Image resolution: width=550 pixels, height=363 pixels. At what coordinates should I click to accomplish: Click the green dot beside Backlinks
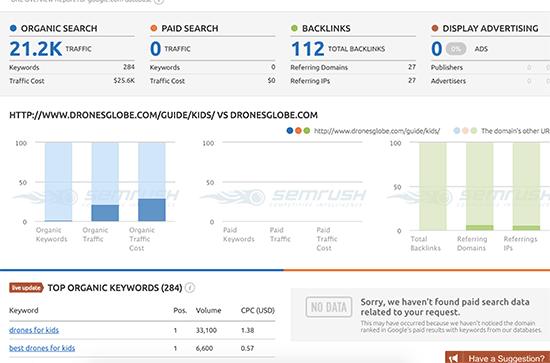(294, 28)
